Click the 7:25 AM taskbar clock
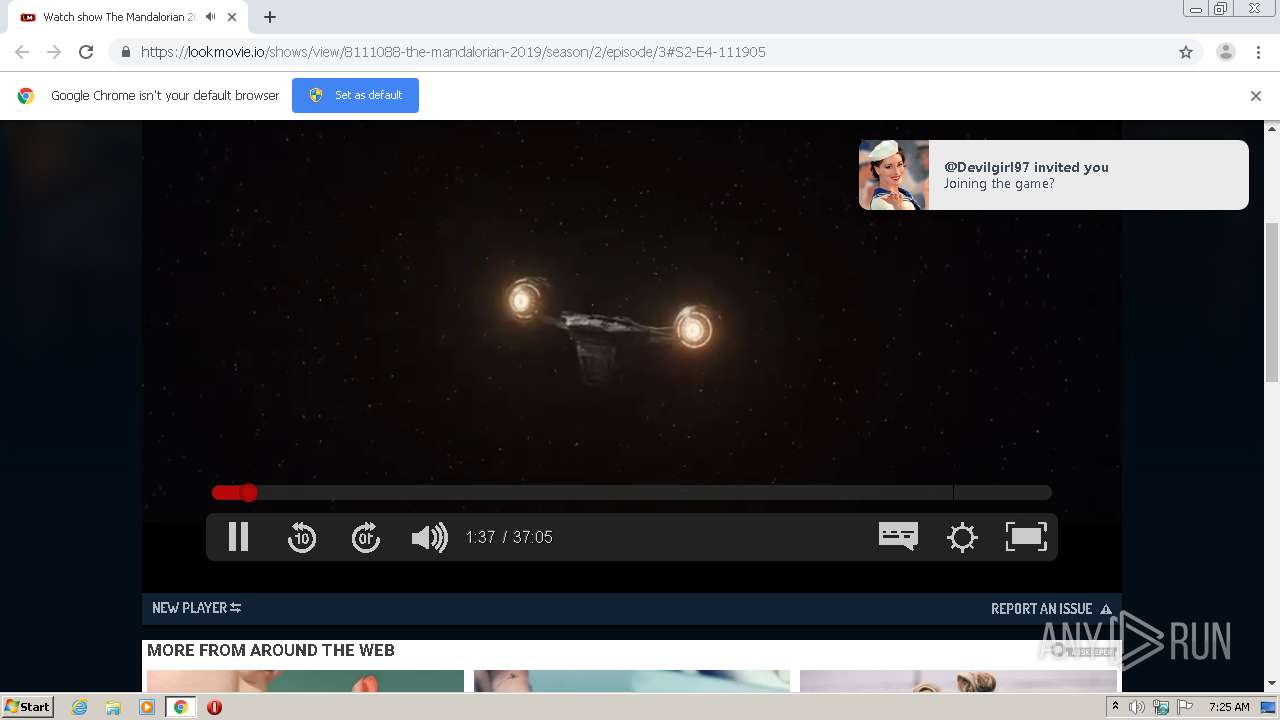This screenshot has height=720, width=1280. click(x=1229, y=707)
